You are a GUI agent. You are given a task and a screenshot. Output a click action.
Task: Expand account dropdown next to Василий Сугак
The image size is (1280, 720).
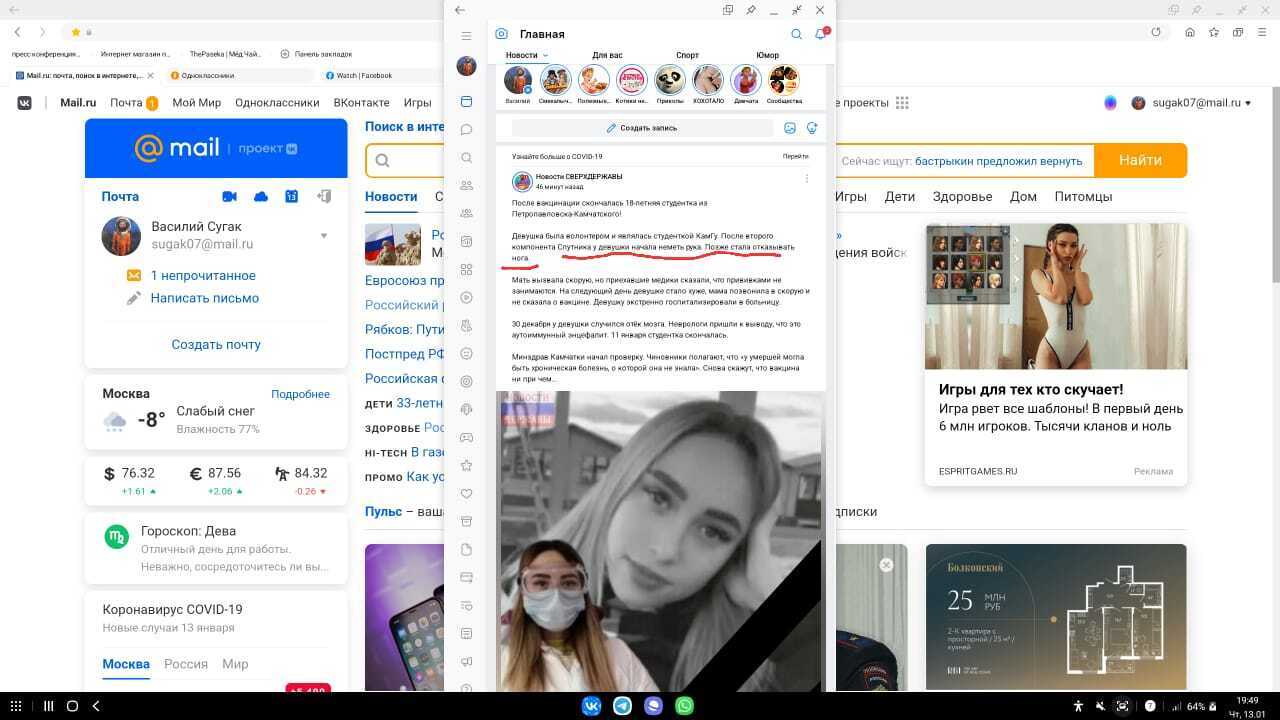[323, 236]
